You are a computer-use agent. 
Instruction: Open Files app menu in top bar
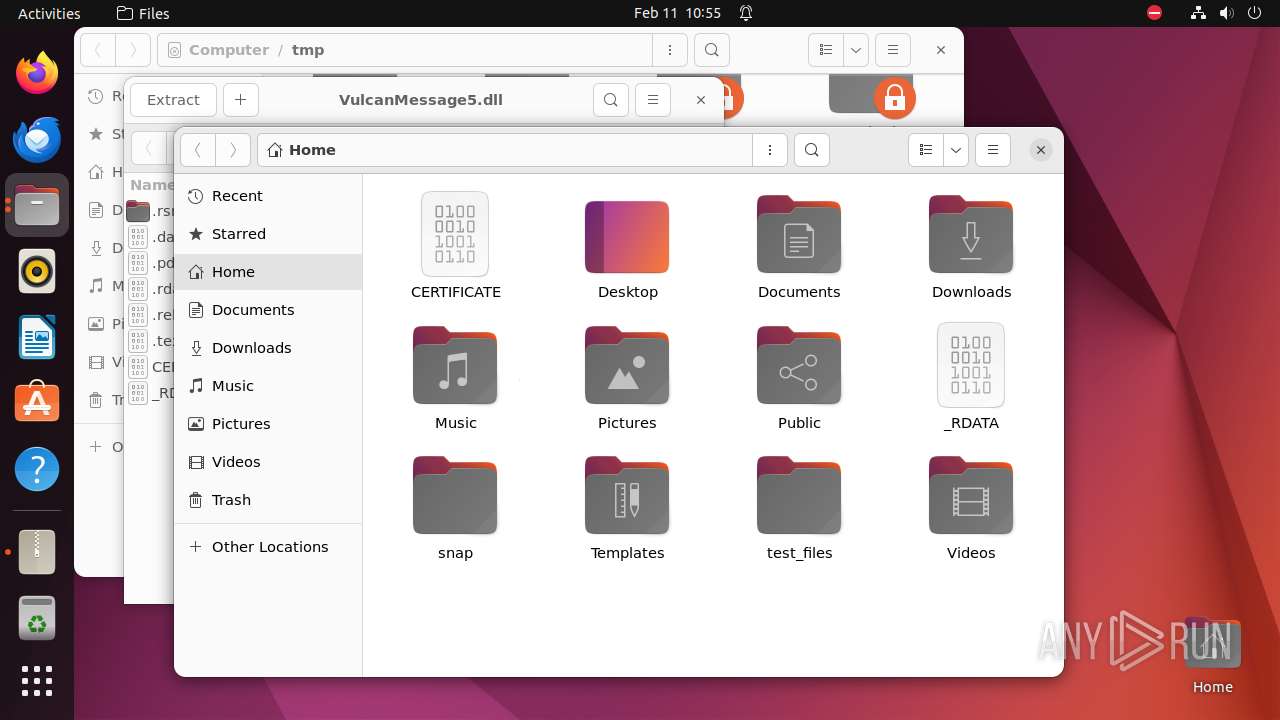tap(143, 13)
